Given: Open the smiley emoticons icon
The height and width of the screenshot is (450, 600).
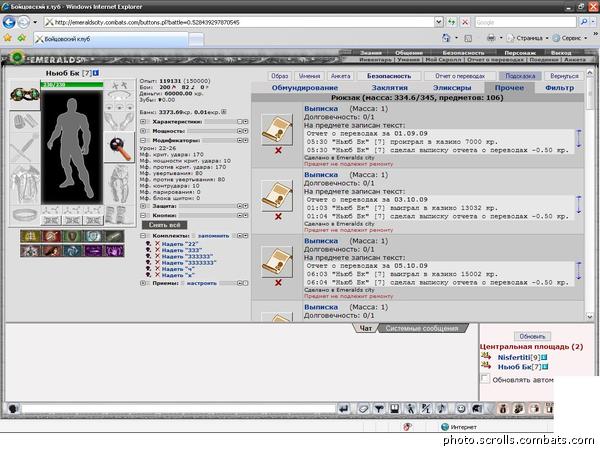Looking at the screenshot, I should click(461, 409).
